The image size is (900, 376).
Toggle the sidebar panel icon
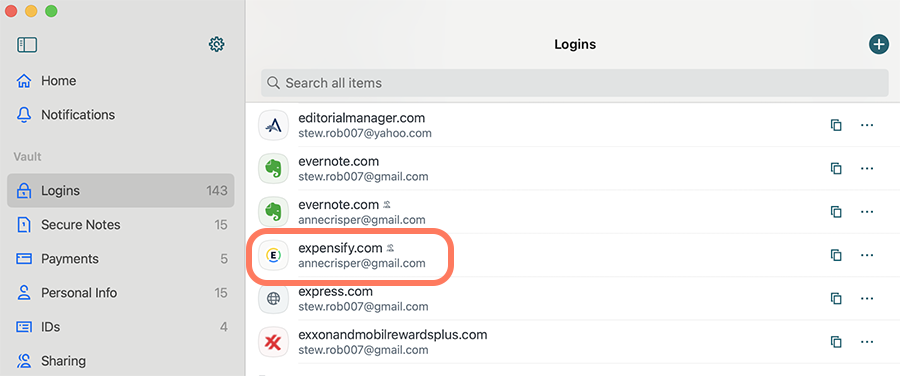click(x=27, y=45)
